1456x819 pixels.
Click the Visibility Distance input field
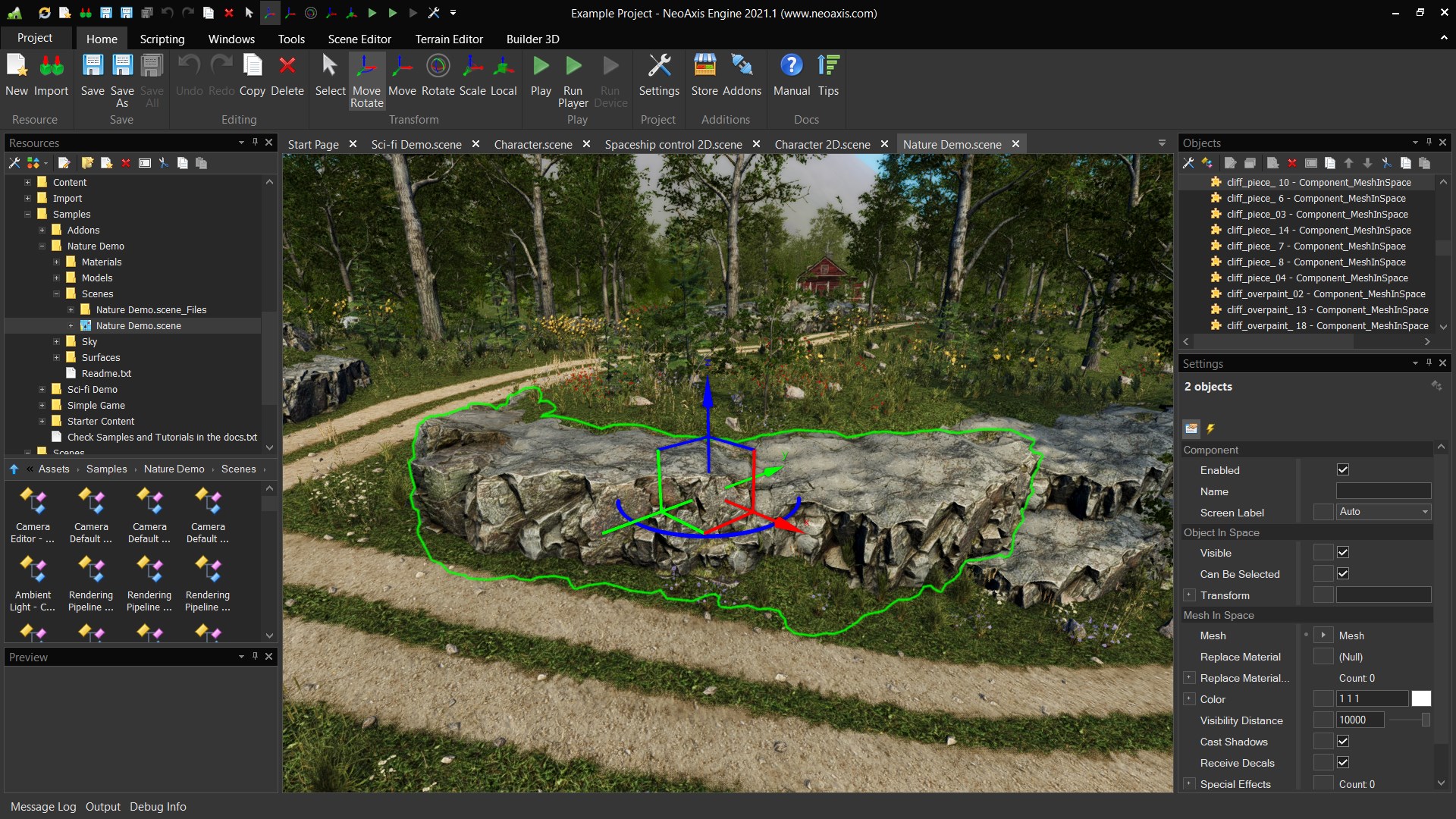click(1359, 720)
